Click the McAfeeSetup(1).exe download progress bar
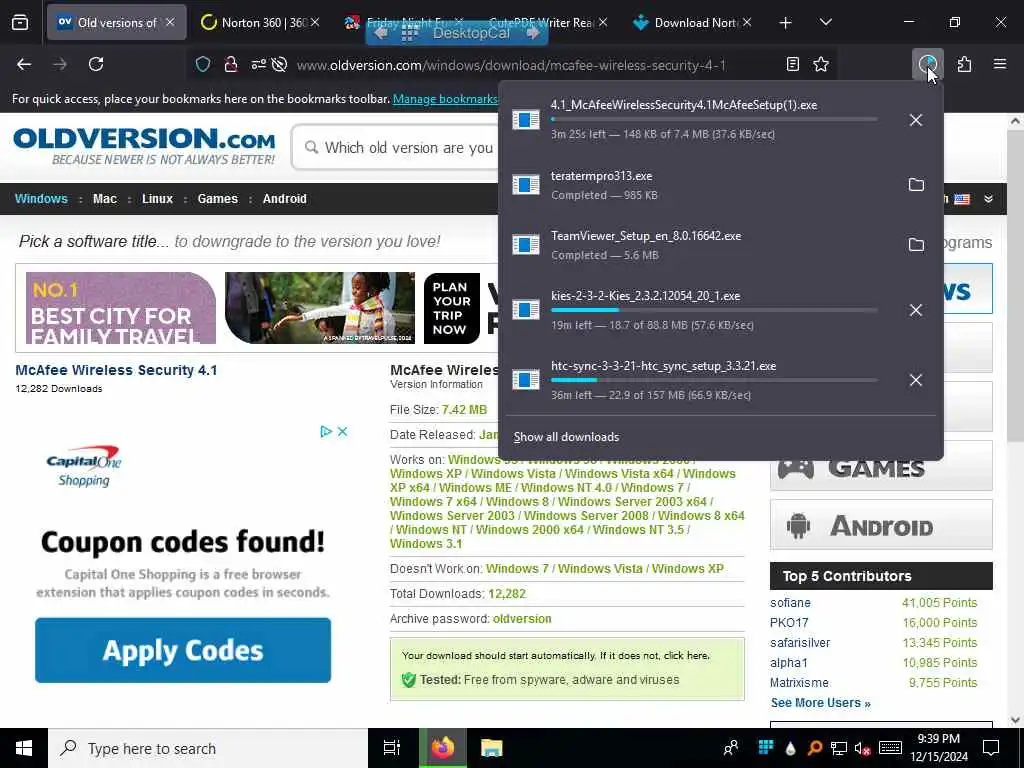The width and height of the screenshot is (1024, 768). point(714,120)
